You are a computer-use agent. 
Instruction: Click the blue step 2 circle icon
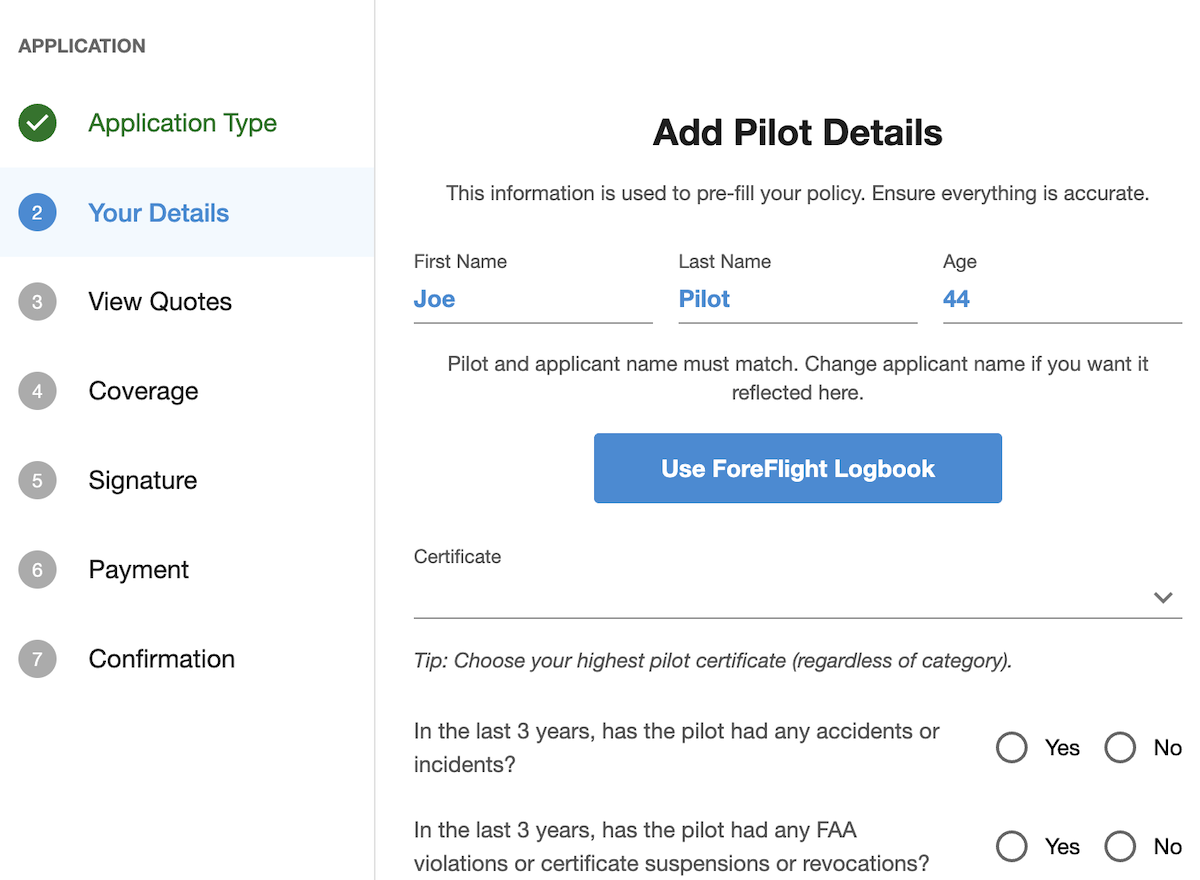coord(37,212)
